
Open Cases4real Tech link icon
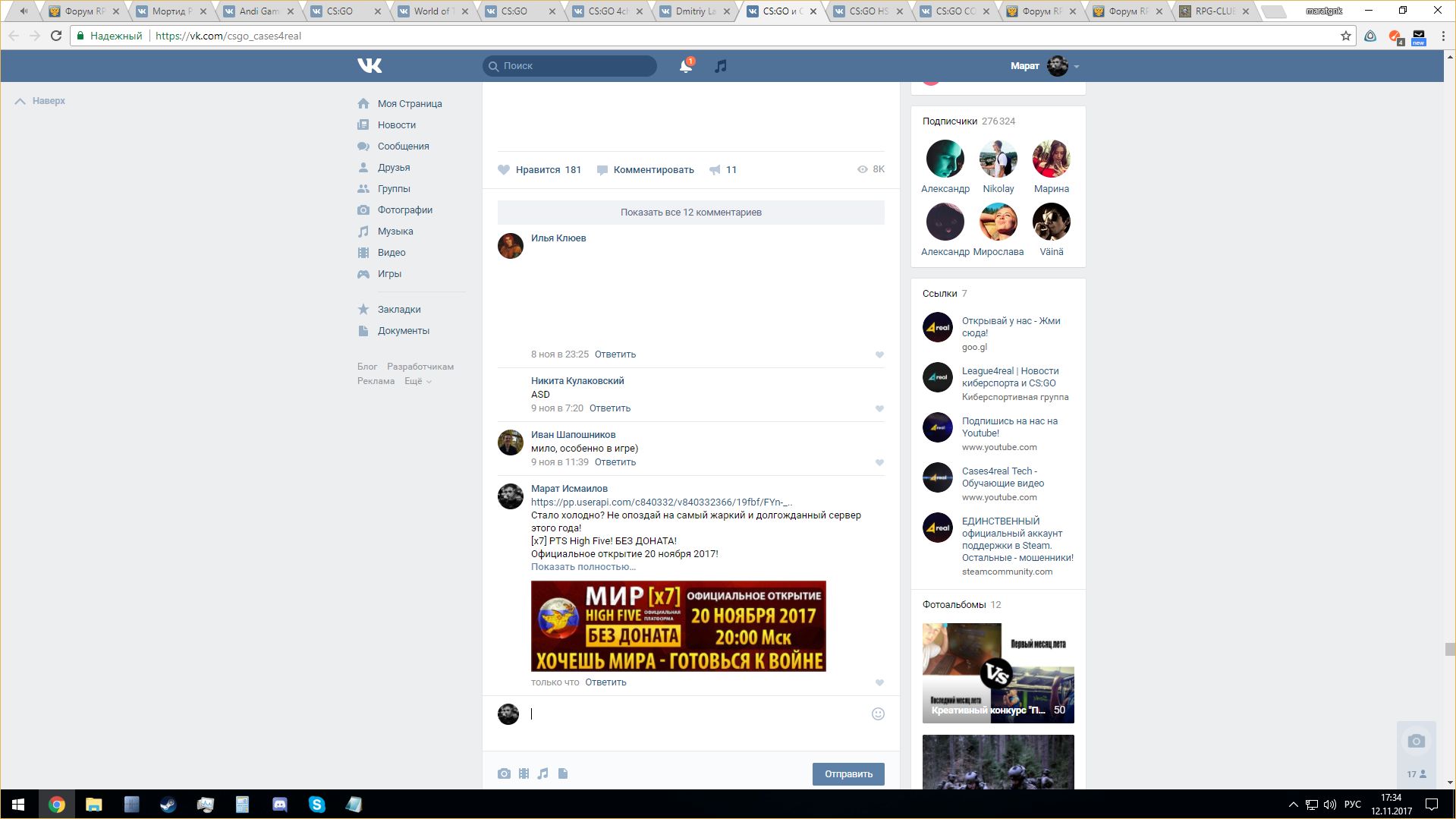tap(938, 477)
